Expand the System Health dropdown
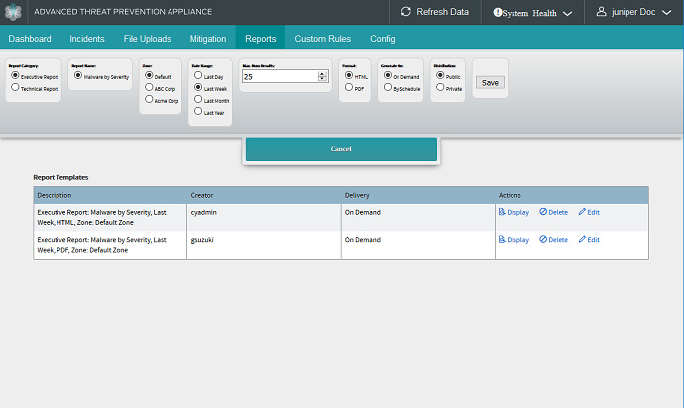This screenshot has height=408, width=684. coord(567,13)
